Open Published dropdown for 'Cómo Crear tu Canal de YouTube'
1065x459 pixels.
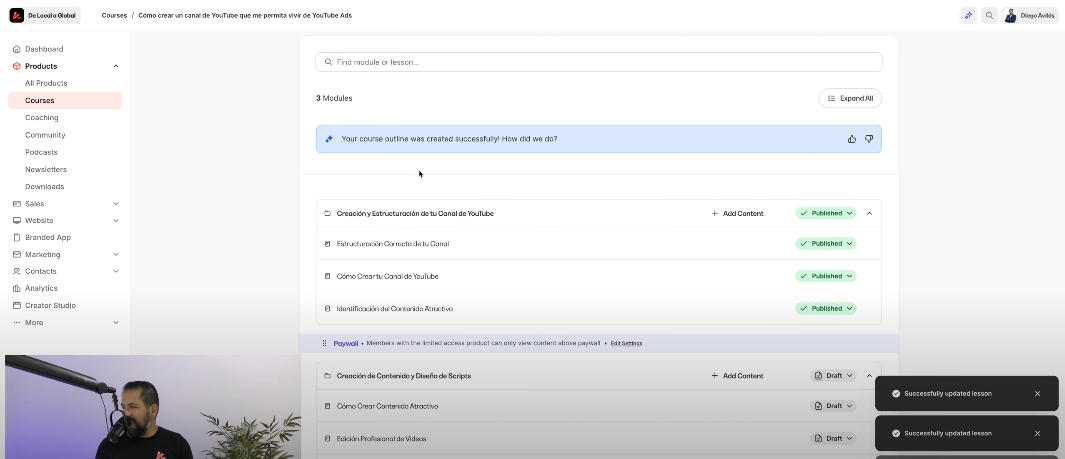(826, 276)
